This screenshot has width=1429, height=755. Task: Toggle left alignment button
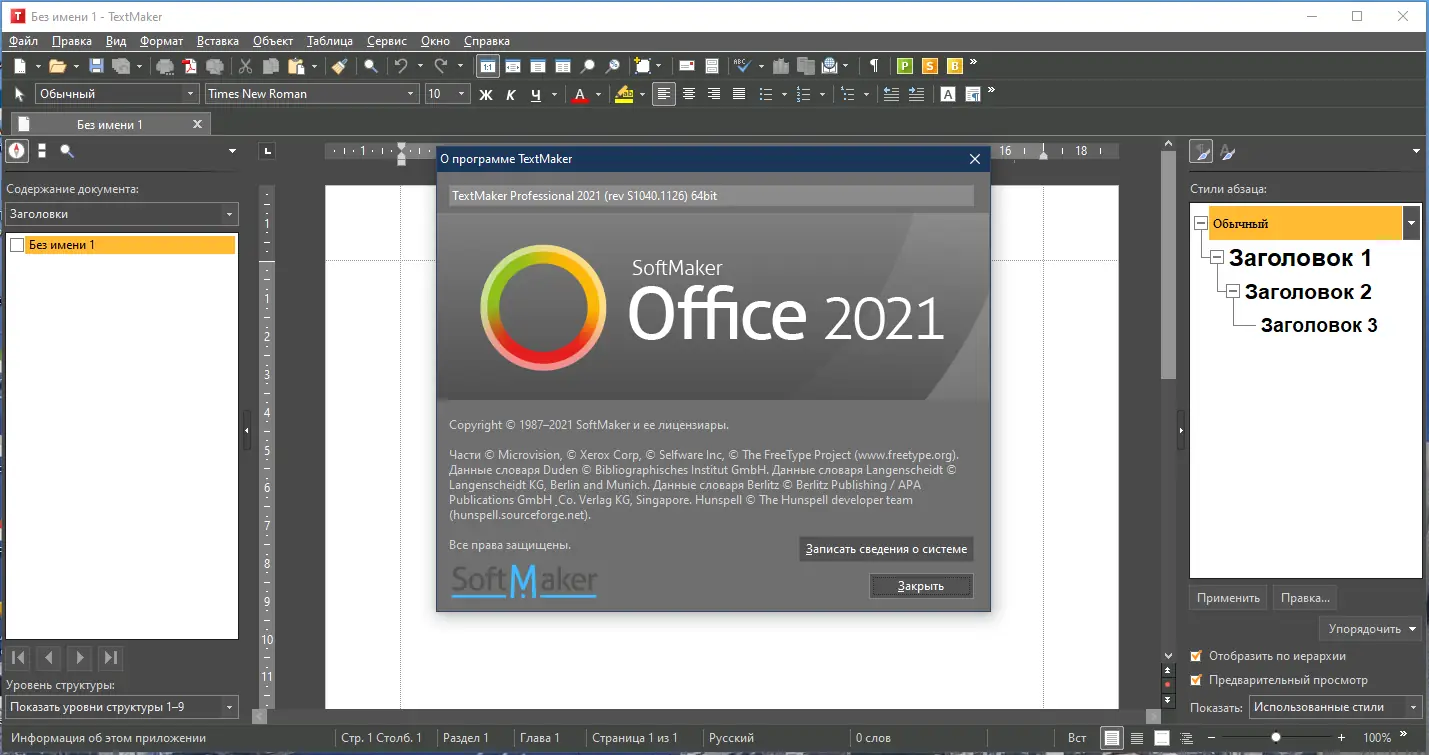[x=664, y=94]
